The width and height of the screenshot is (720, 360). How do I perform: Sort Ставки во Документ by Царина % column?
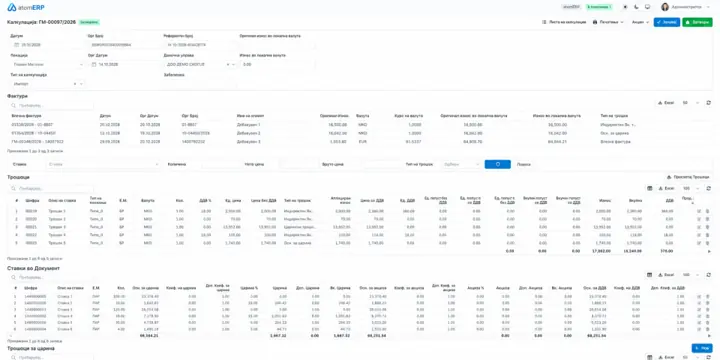(x=249, y=288)
